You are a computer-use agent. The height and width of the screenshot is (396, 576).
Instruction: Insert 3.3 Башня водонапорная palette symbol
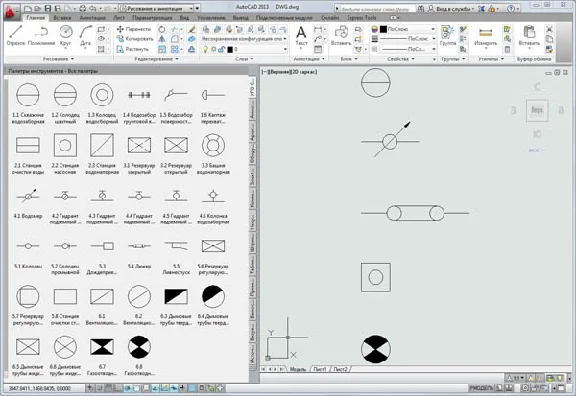pos(213,154)
